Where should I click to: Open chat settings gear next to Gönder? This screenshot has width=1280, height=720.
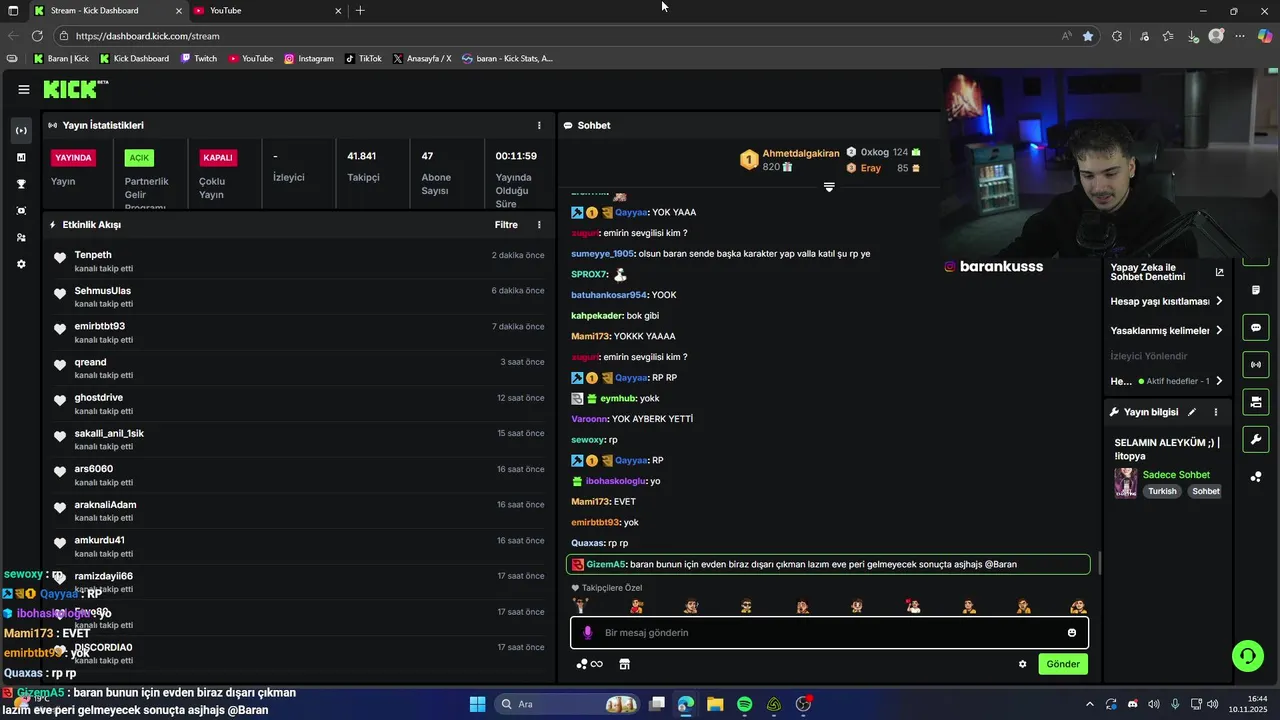pos(1022,664)
